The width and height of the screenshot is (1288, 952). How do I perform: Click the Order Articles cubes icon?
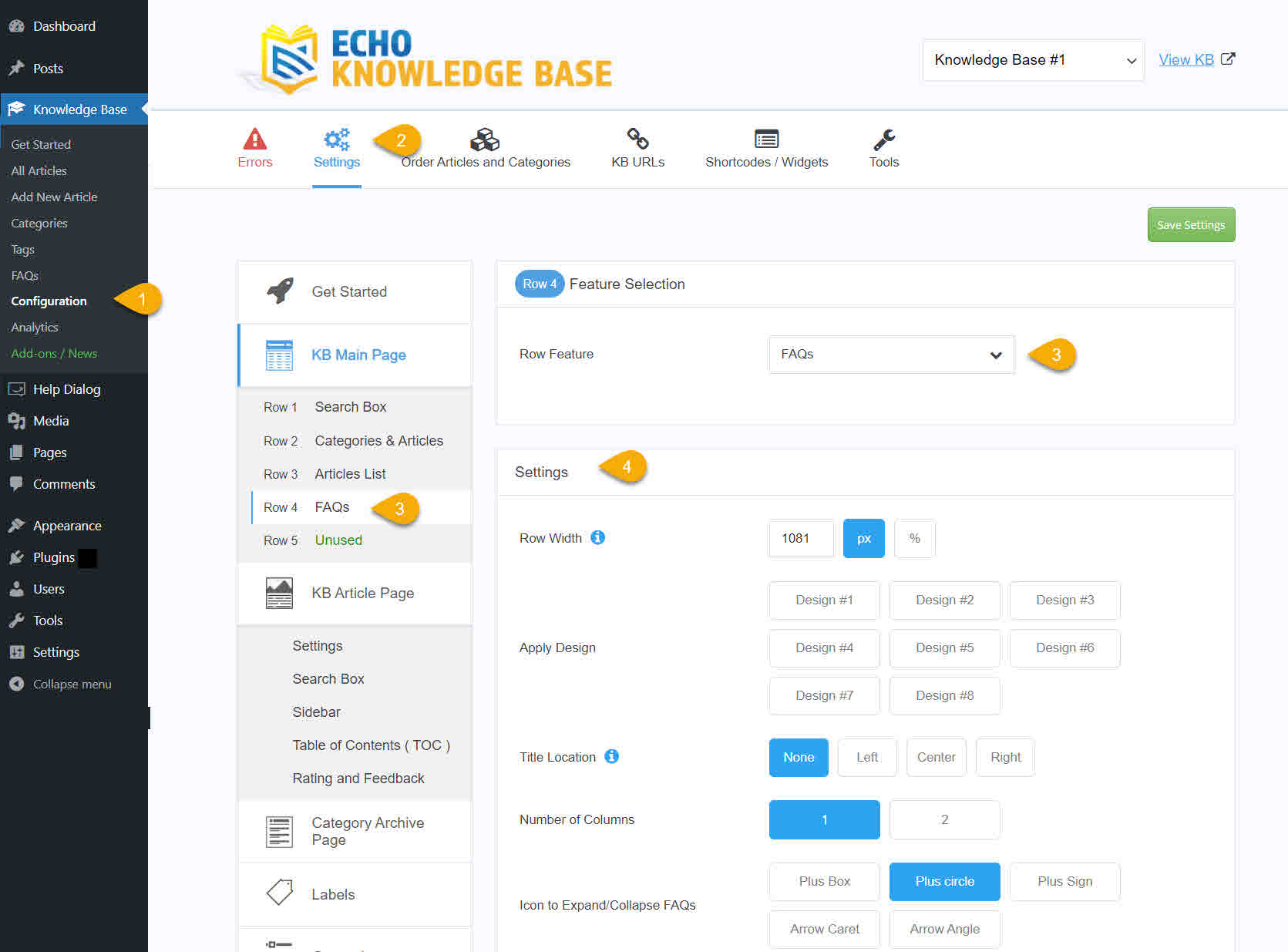485,140
